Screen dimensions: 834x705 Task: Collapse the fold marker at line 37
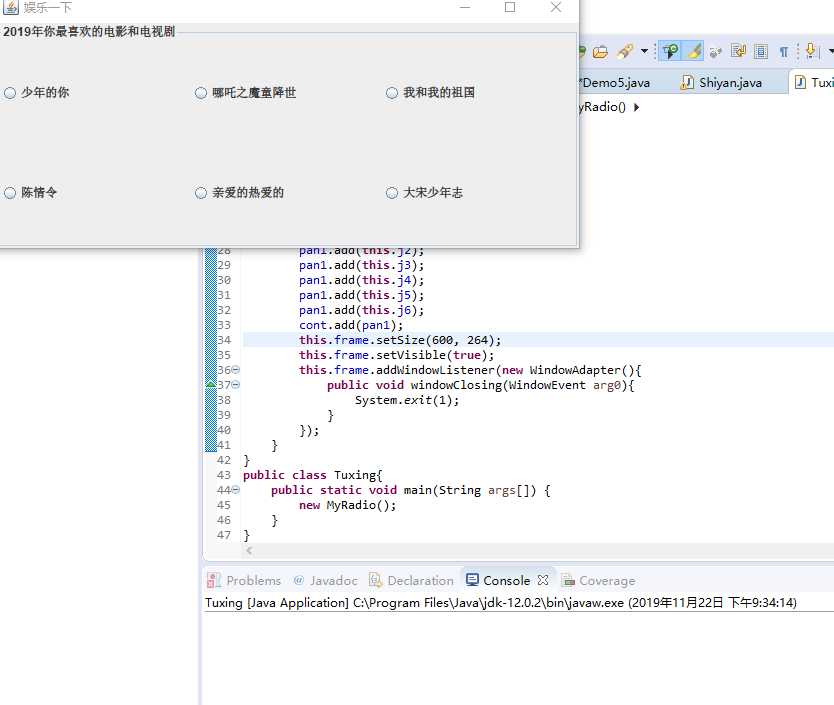tap(235, 384)
